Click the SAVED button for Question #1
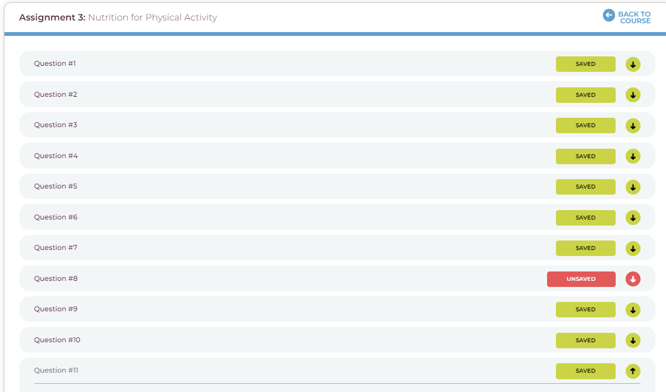The width and height of the screenshot is (666, 392). (585, 64)
